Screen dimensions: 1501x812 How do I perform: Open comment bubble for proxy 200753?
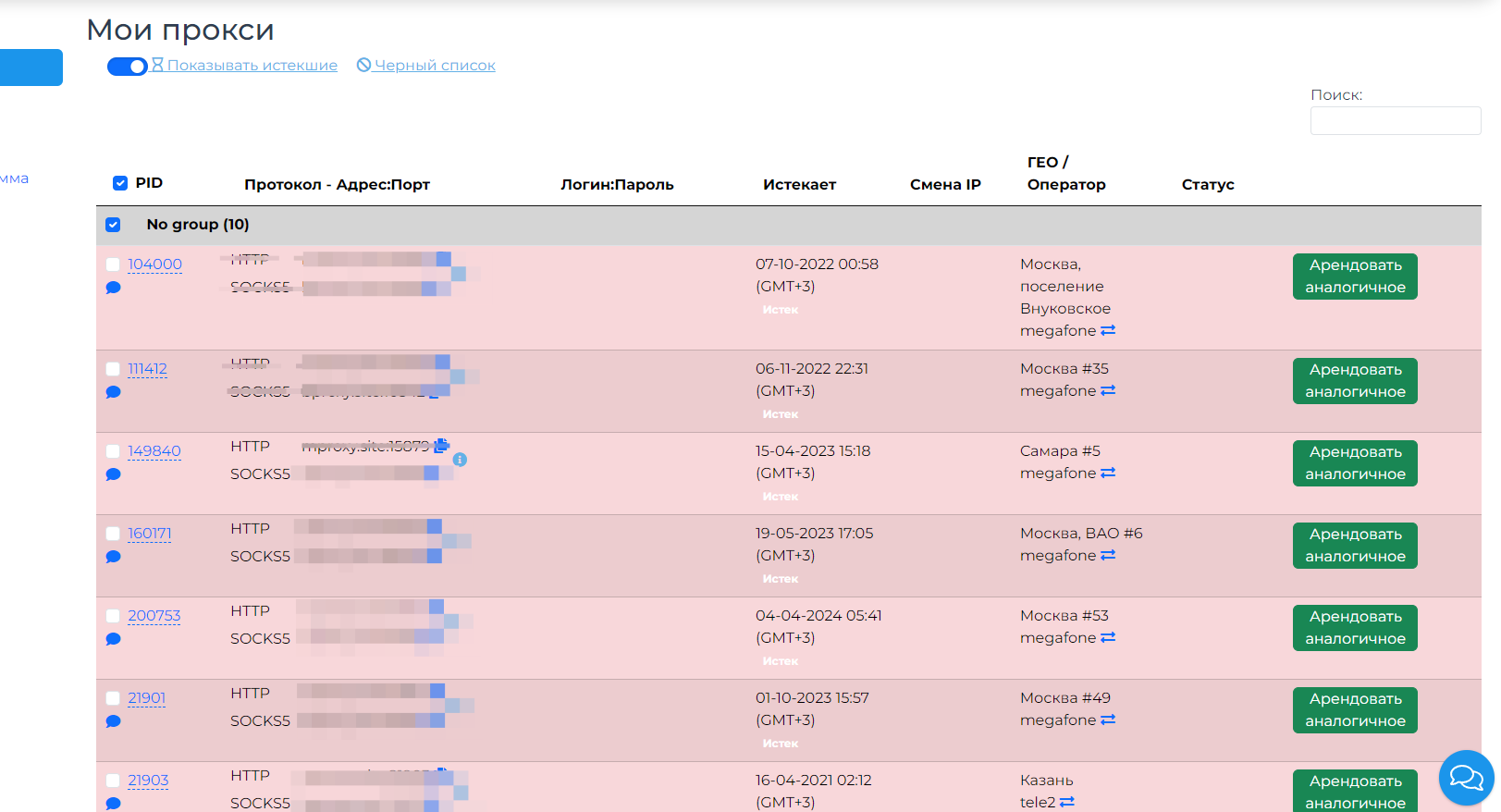coord(114,639)
